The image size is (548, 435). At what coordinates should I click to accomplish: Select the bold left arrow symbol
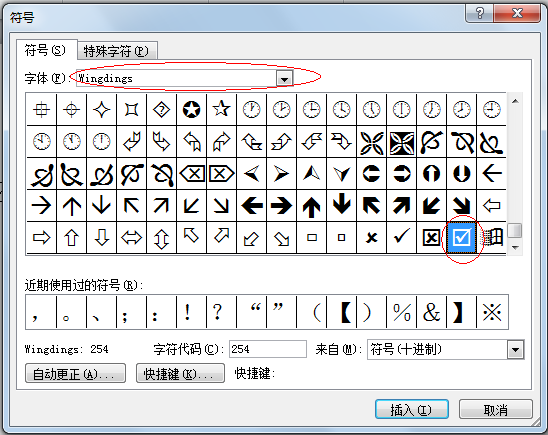click(252, 205)
